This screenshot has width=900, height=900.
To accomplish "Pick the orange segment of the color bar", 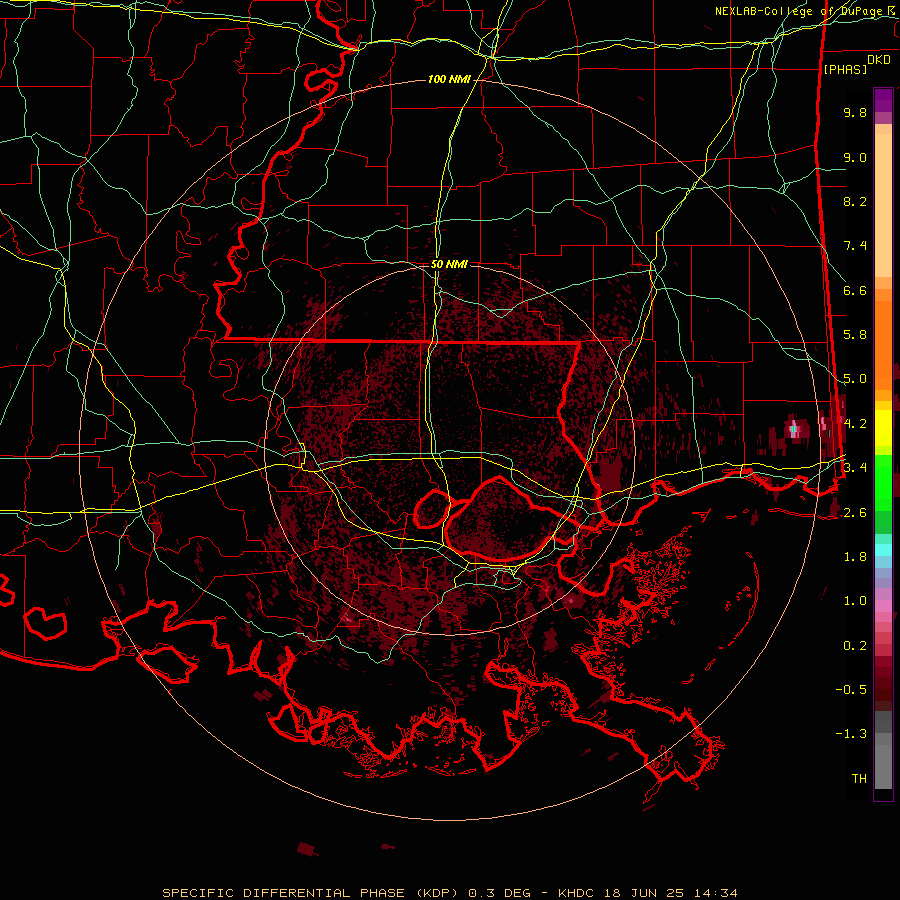I will point(883,345).
